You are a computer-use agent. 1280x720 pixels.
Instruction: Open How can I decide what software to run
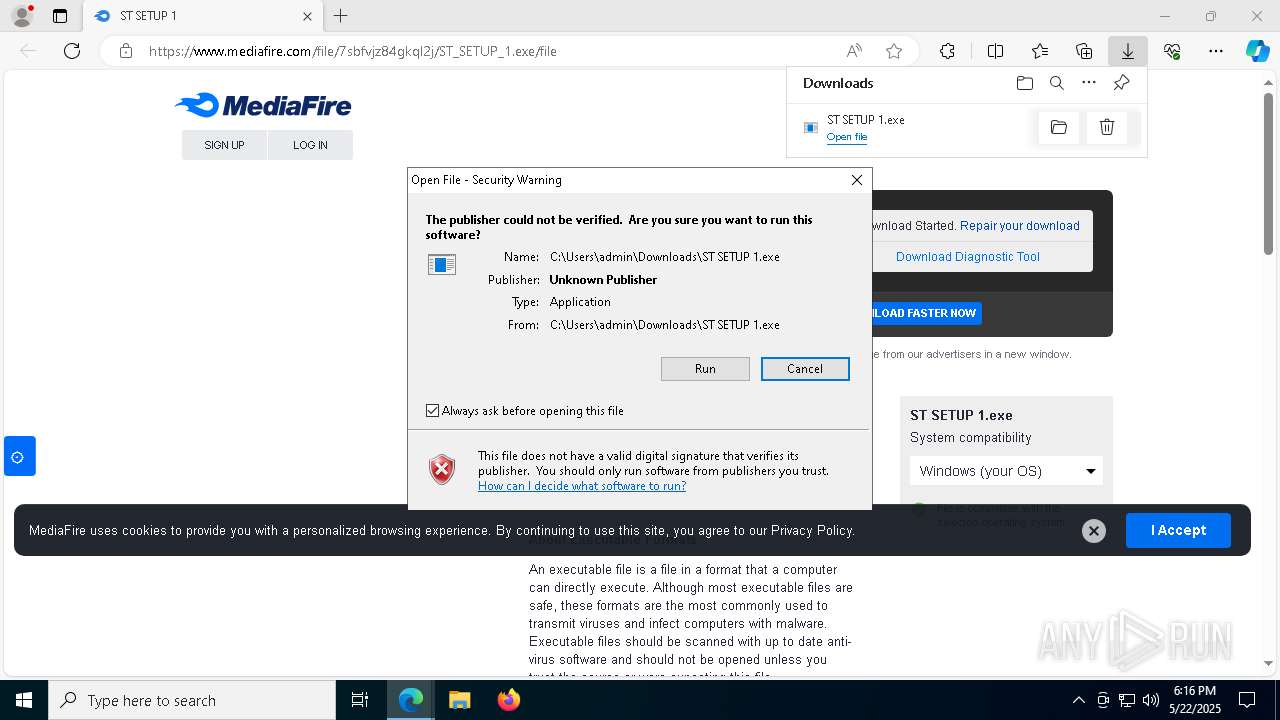pos(582,486)
